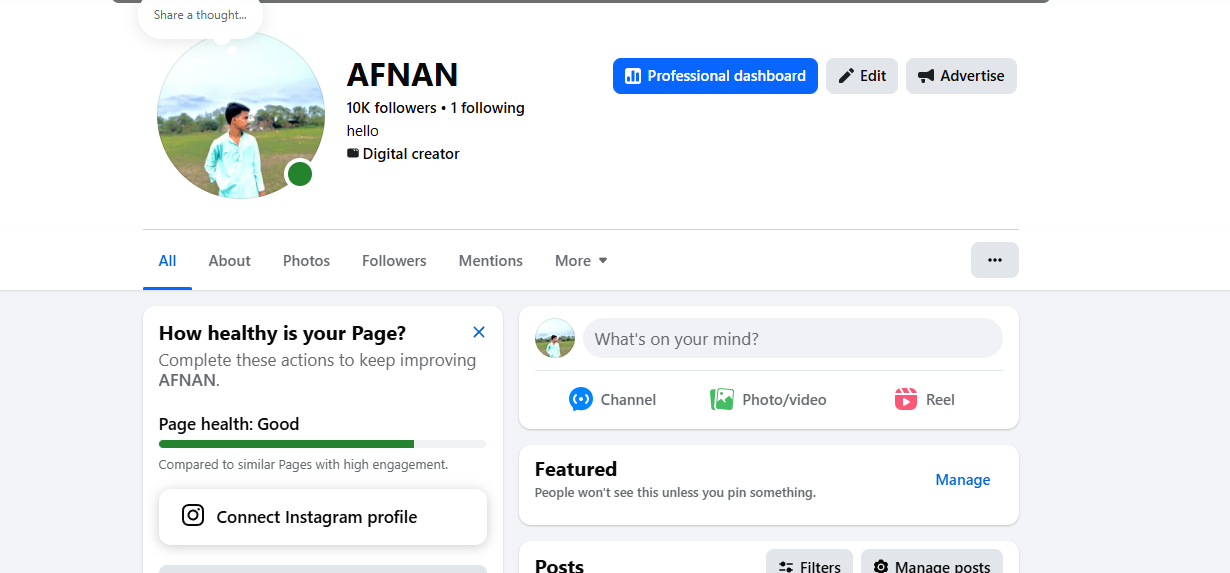The width and height of the screenshot is (1230, 573).
Task: Click the Edit pencil button
Action: pyautogui.click(x=861, y=76)
